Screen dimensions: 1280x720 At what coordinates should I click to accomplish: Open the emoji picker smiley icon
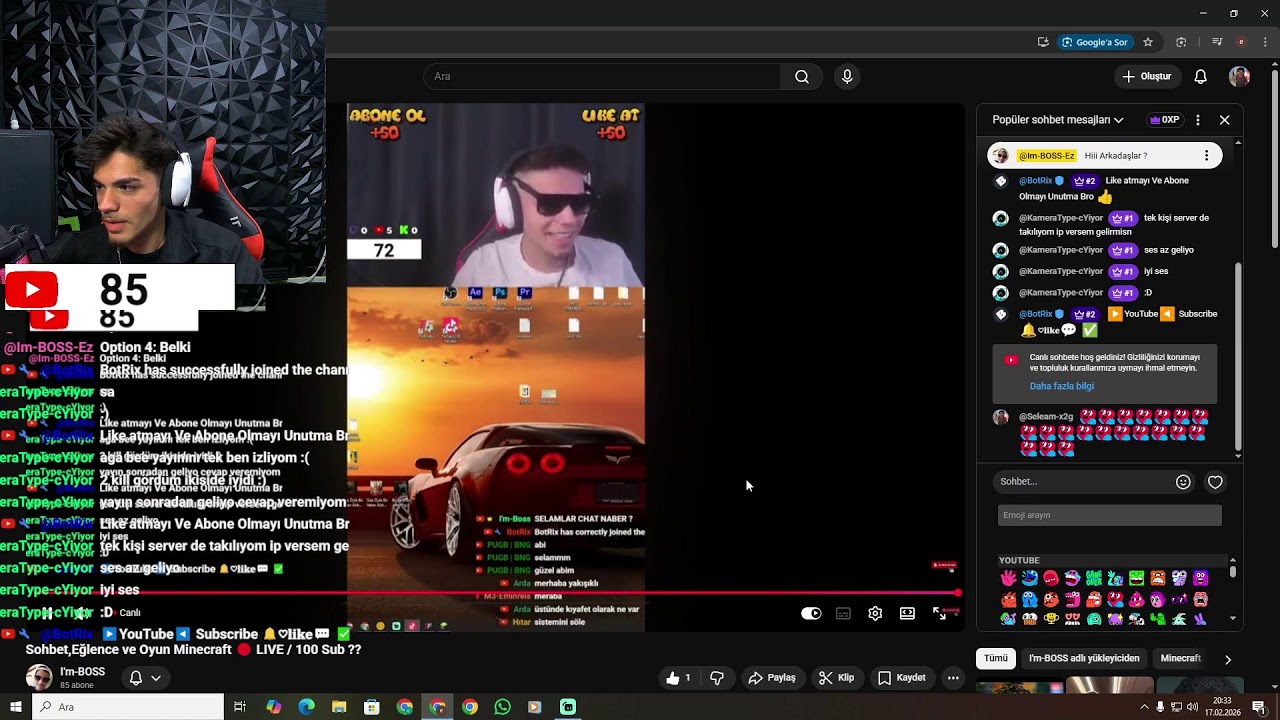[1183, 482]
